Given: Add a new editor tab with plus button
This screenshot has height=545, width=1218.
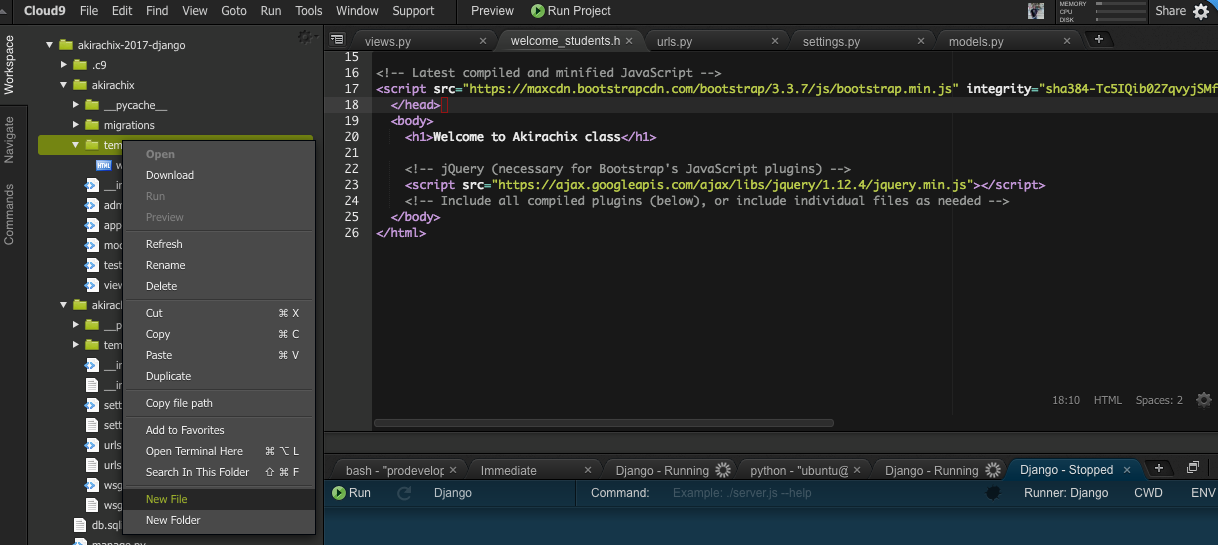Looking at the screenshot, I should click(x=1099, y=39).
